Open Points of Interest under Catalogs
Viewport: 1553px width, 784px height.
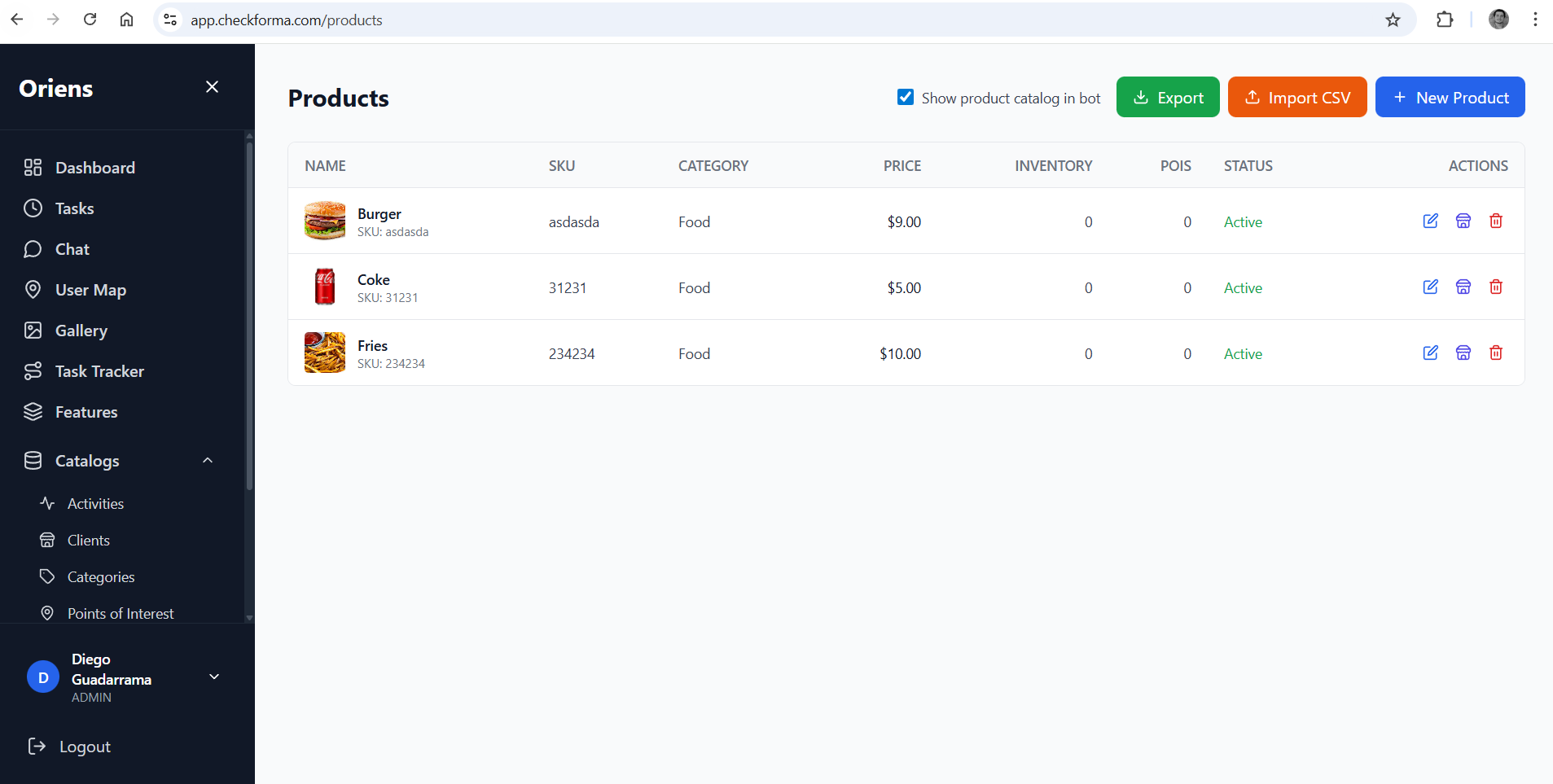(121, 613)
